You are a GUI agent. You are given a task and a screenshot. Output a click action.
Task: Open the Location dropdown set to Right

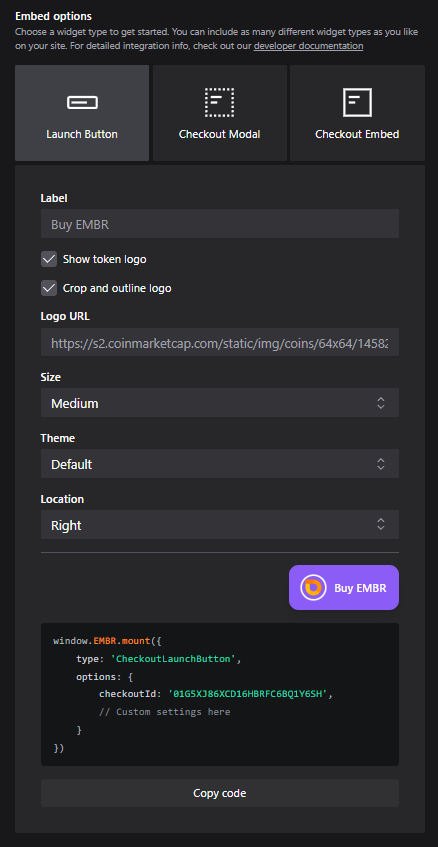click(x=220, y=525)
